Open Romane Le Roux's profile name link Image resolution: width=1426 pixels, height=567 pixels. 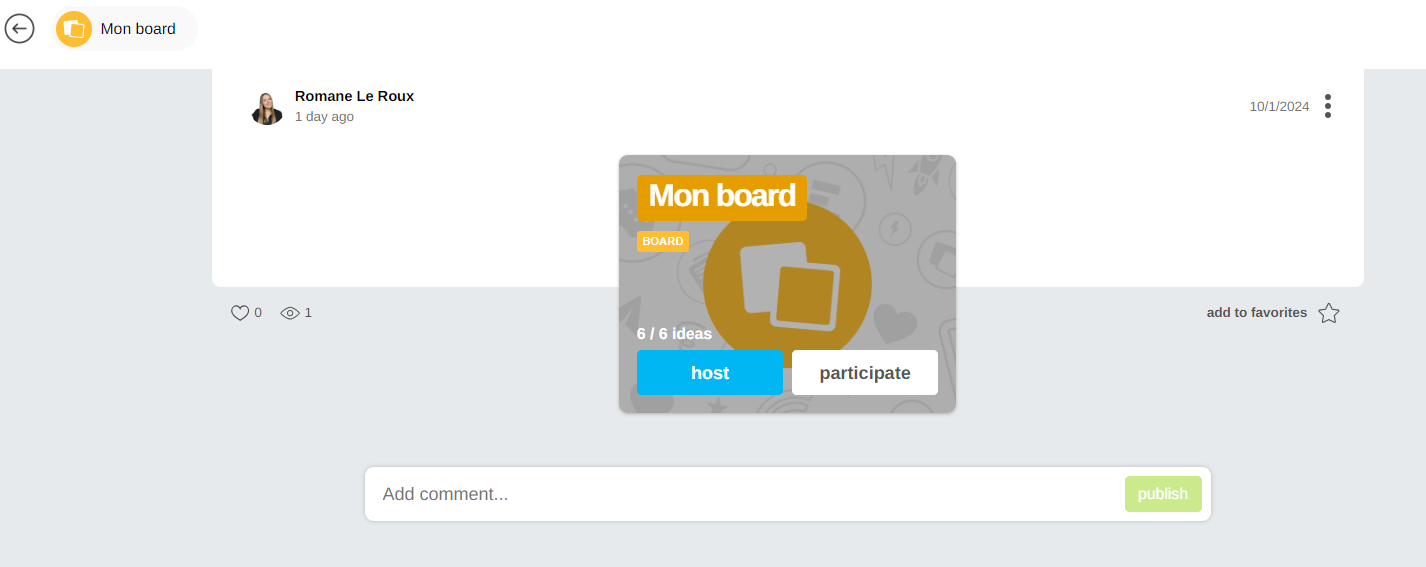pyautogui.click(x=354, y=96)
